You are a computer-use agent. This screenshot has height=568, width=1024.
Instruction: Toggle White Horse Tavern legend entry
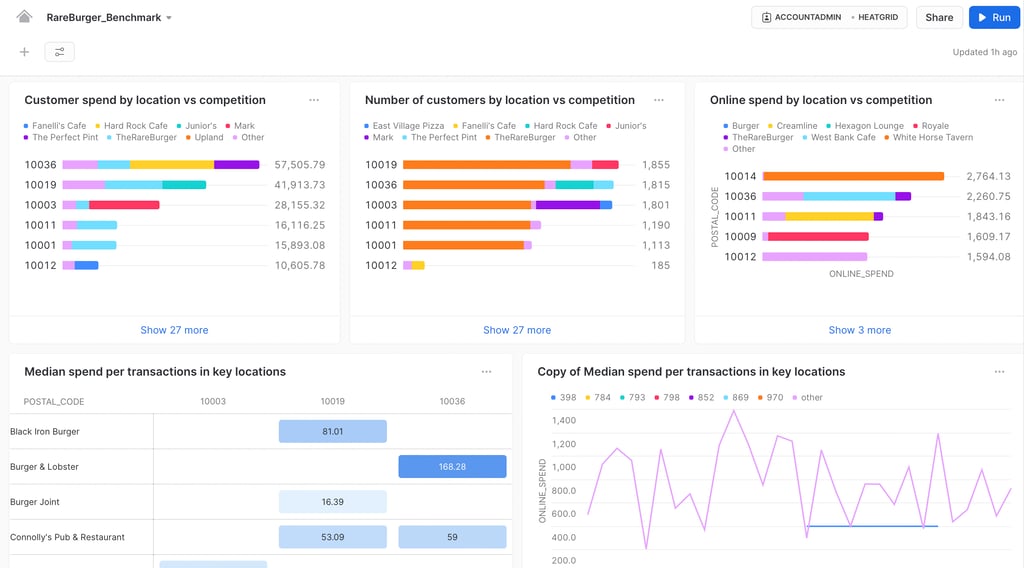point(928,137)
